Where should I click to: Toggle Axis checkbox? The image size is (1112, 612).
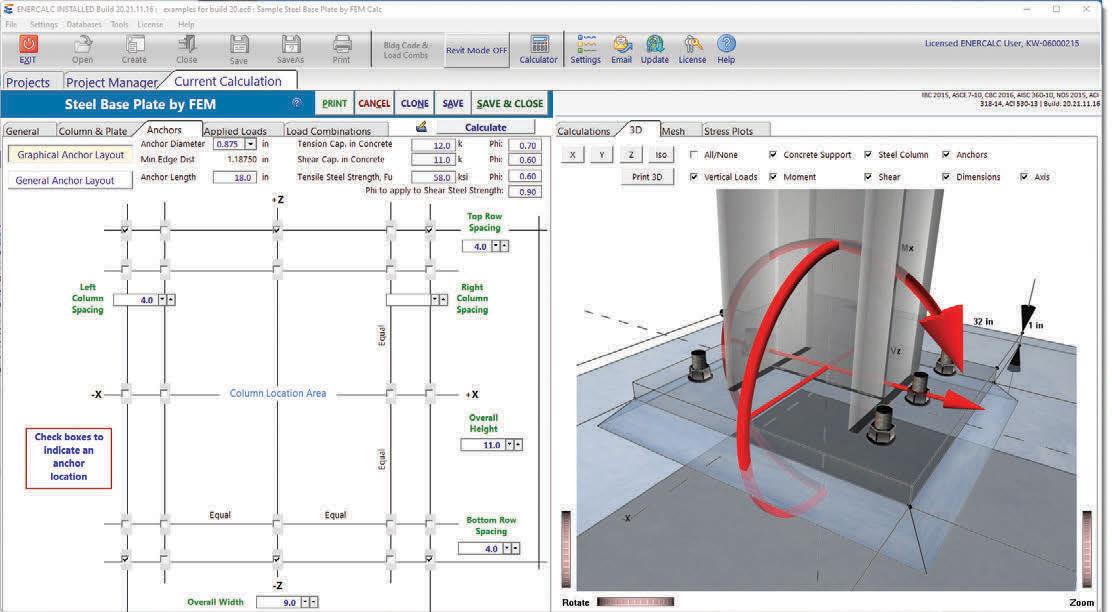point(1024,177)
